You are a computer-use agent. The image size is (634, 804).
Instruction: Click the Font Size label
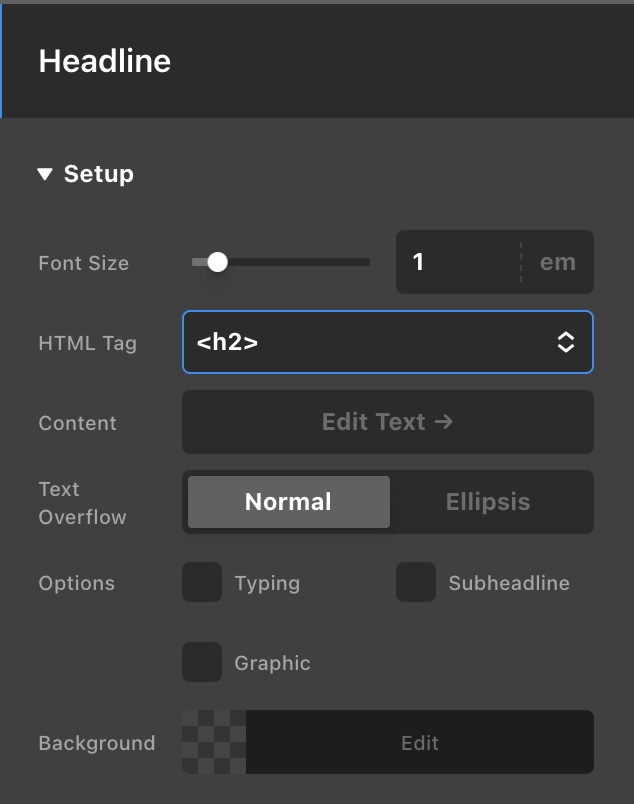[83, 264]
